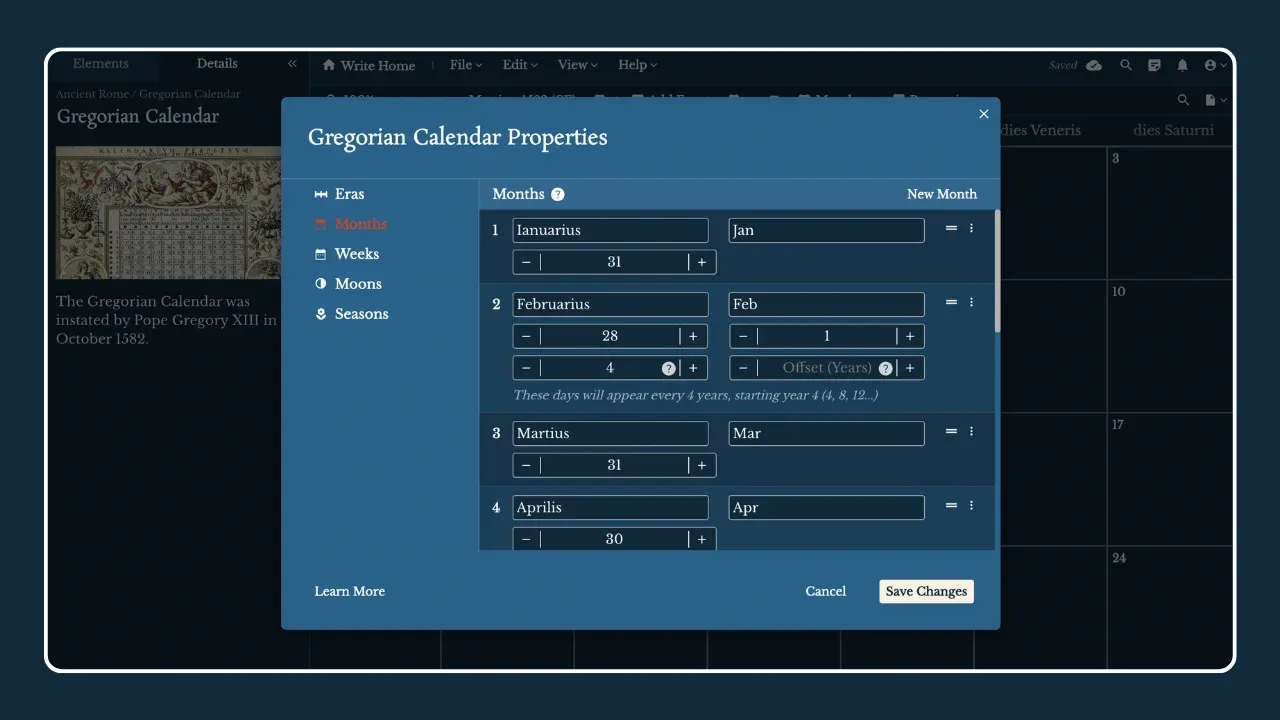
Task: Open the Help menu
Action: pos(638,65)
